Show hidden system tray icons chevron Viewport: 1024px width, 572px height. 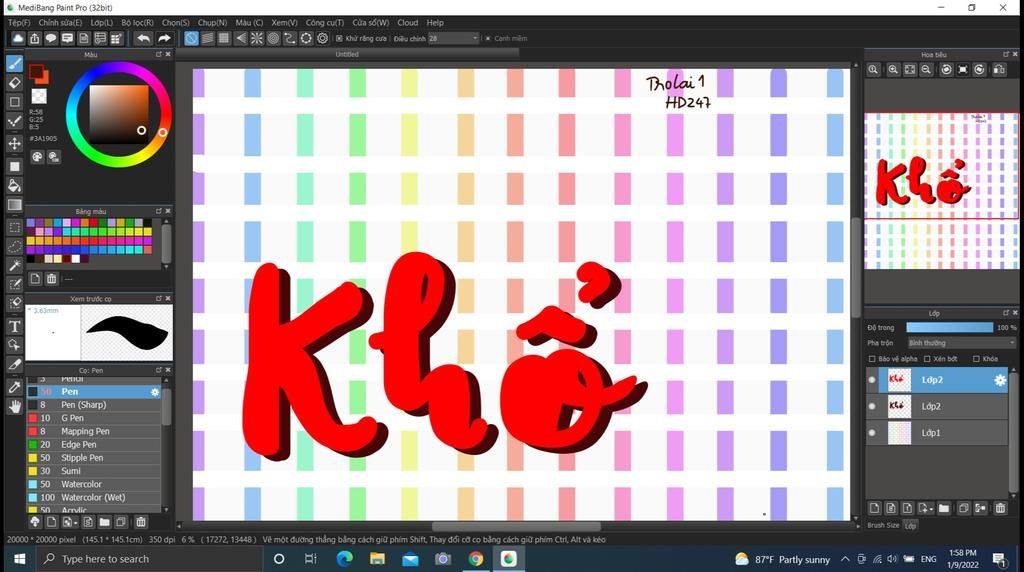pos(845,559)
